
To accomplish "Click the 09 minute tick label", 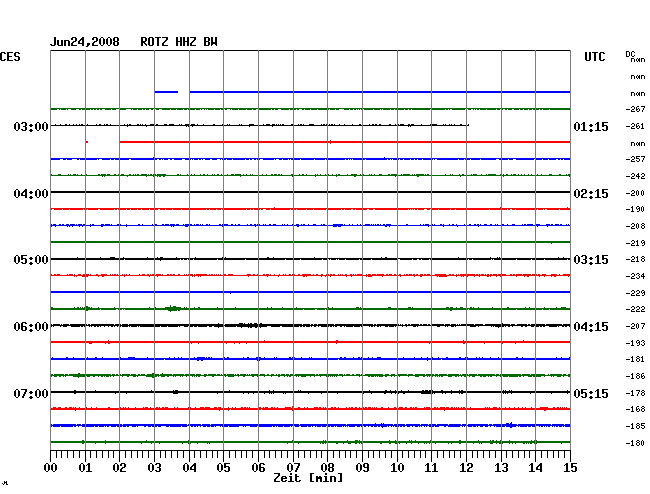I will point(362,468).
